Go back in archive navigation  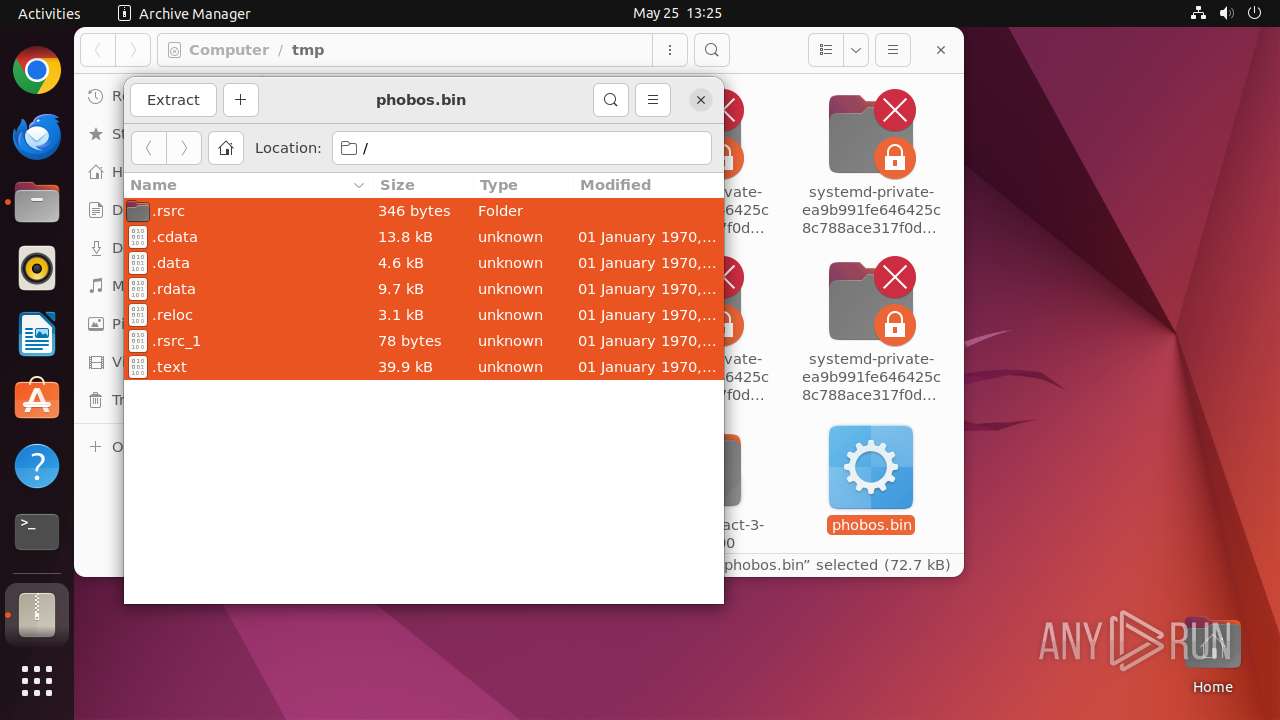(148, 148)
